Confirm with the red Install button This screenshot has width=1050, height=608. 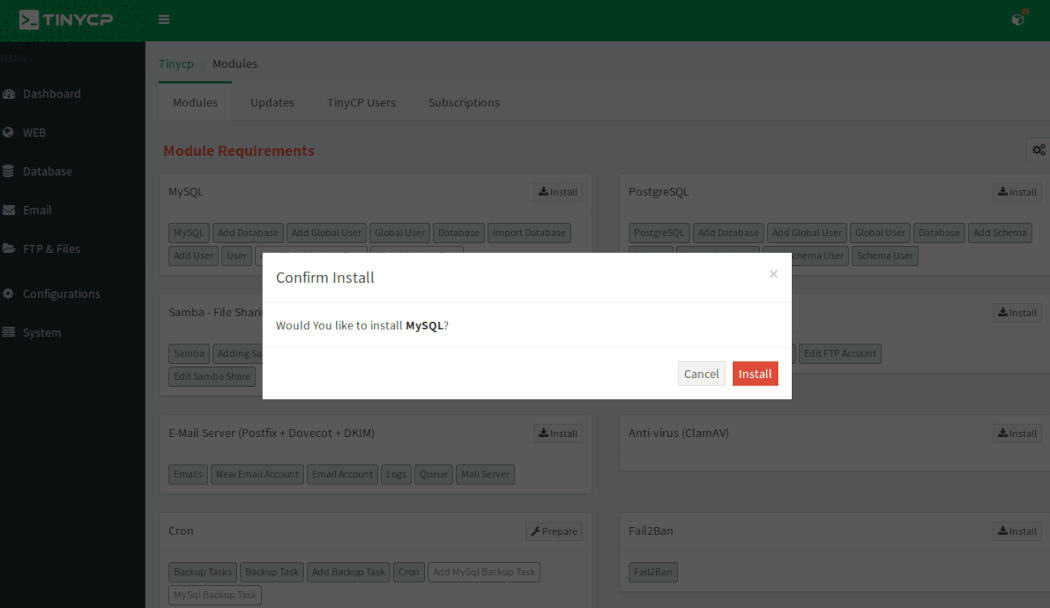pyautogui.click(x=755, y=374)
